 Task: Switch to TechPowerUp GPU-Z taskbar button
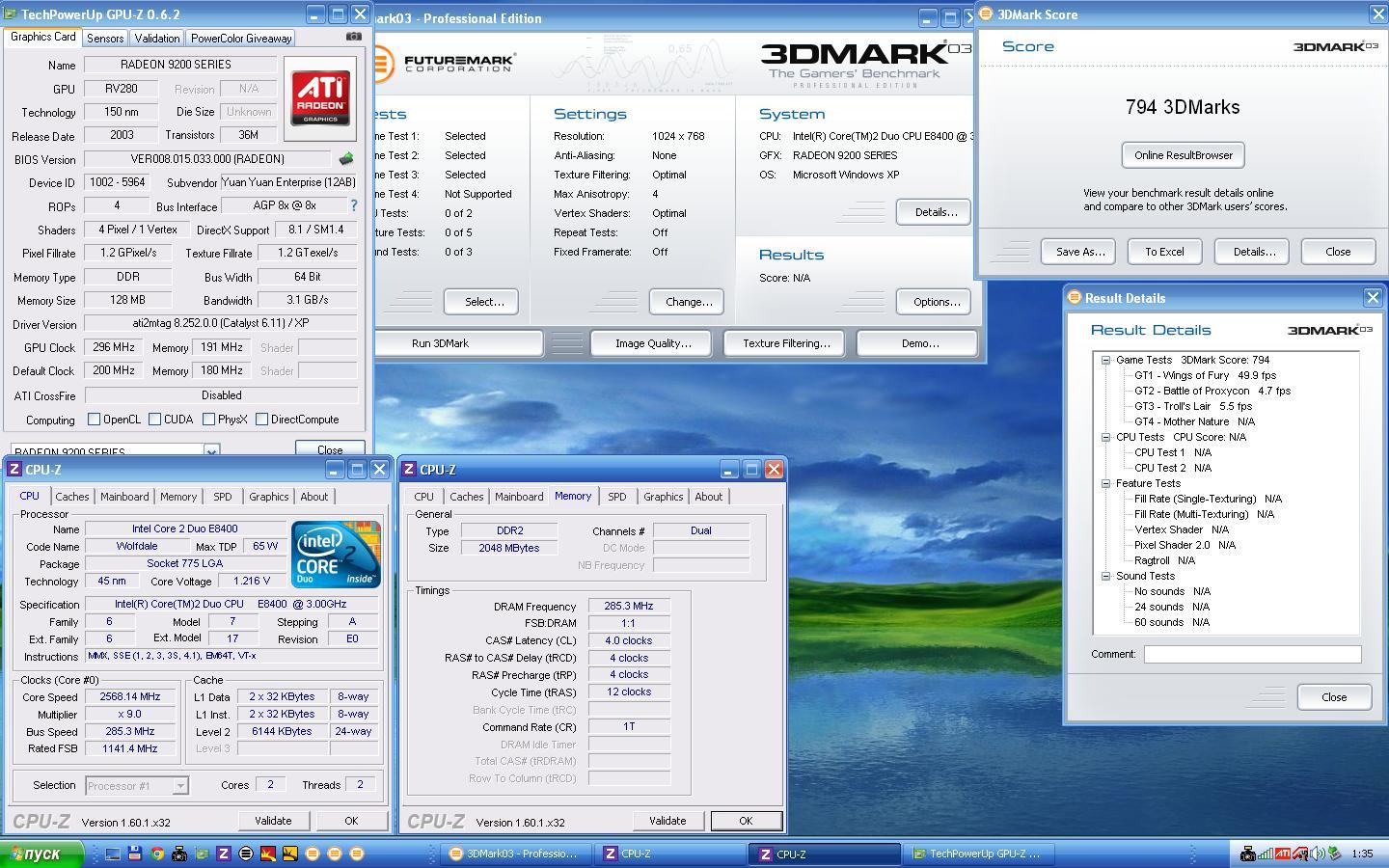point(977,854)
